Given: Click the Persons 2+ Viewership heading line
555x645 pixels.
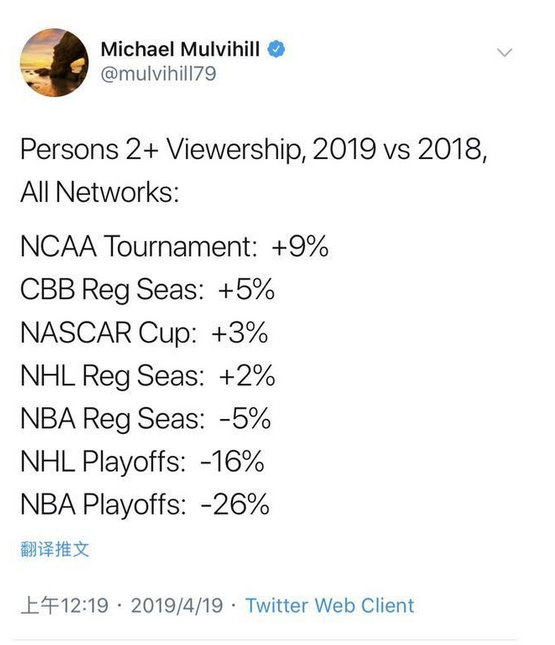Looking at the screenshot, I should 253,149.
